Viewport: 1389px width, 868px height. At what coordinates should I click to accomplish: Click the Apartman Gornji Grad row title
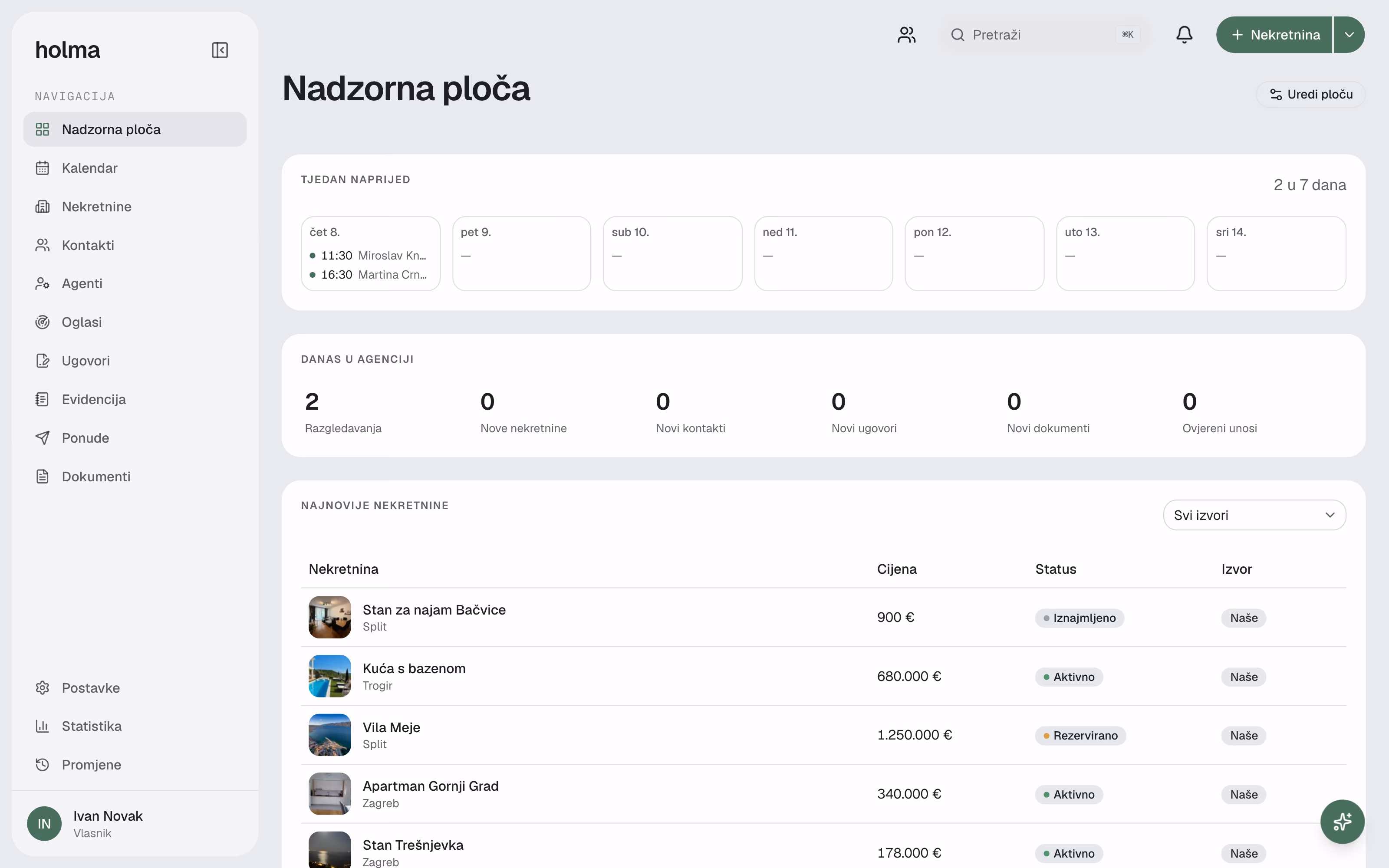point(431,786)
